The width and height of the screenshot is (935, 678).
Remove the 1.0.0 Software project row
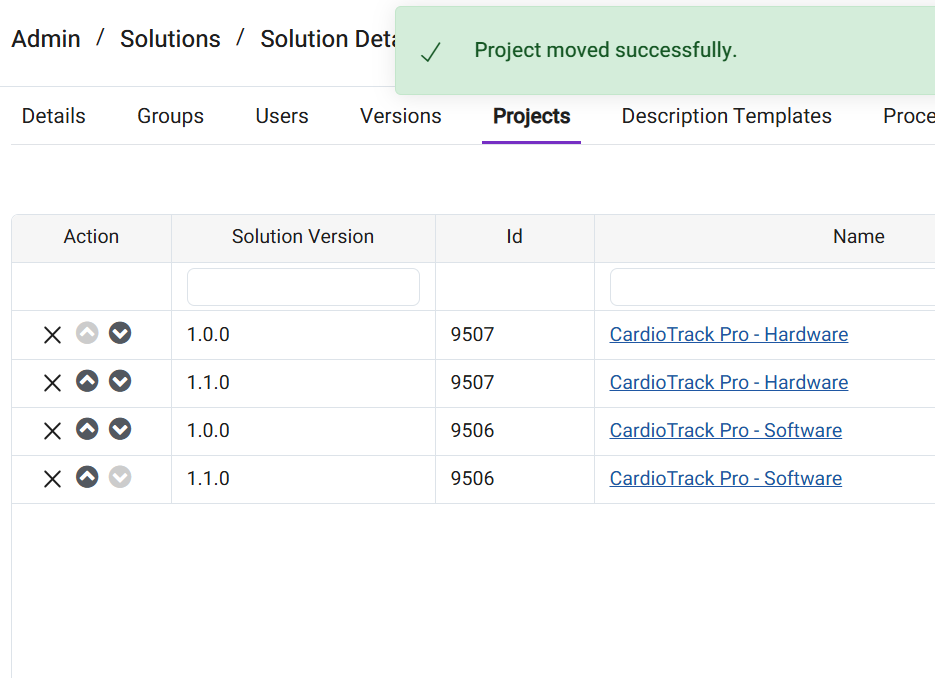click(52, 431)
